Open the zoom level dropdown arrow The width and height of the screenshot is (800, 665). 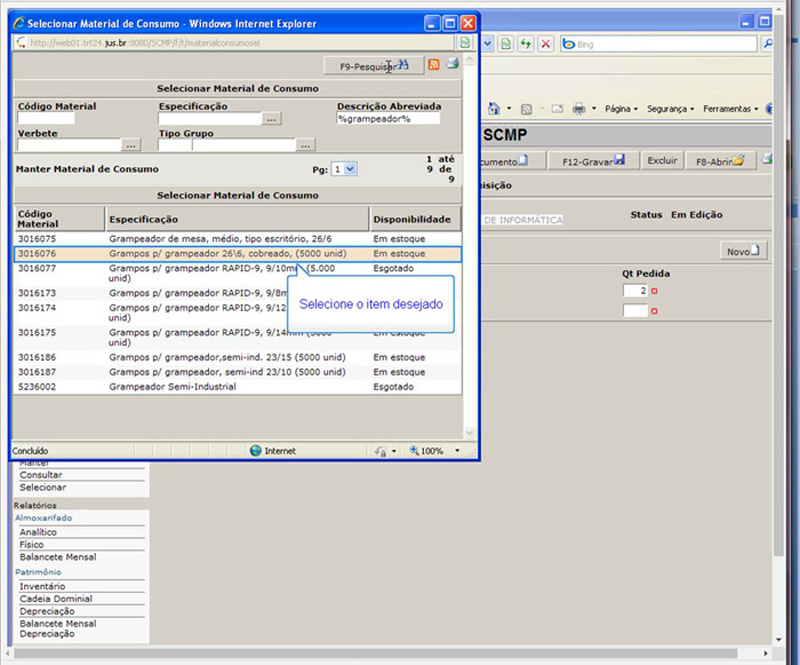pos(457,451)
